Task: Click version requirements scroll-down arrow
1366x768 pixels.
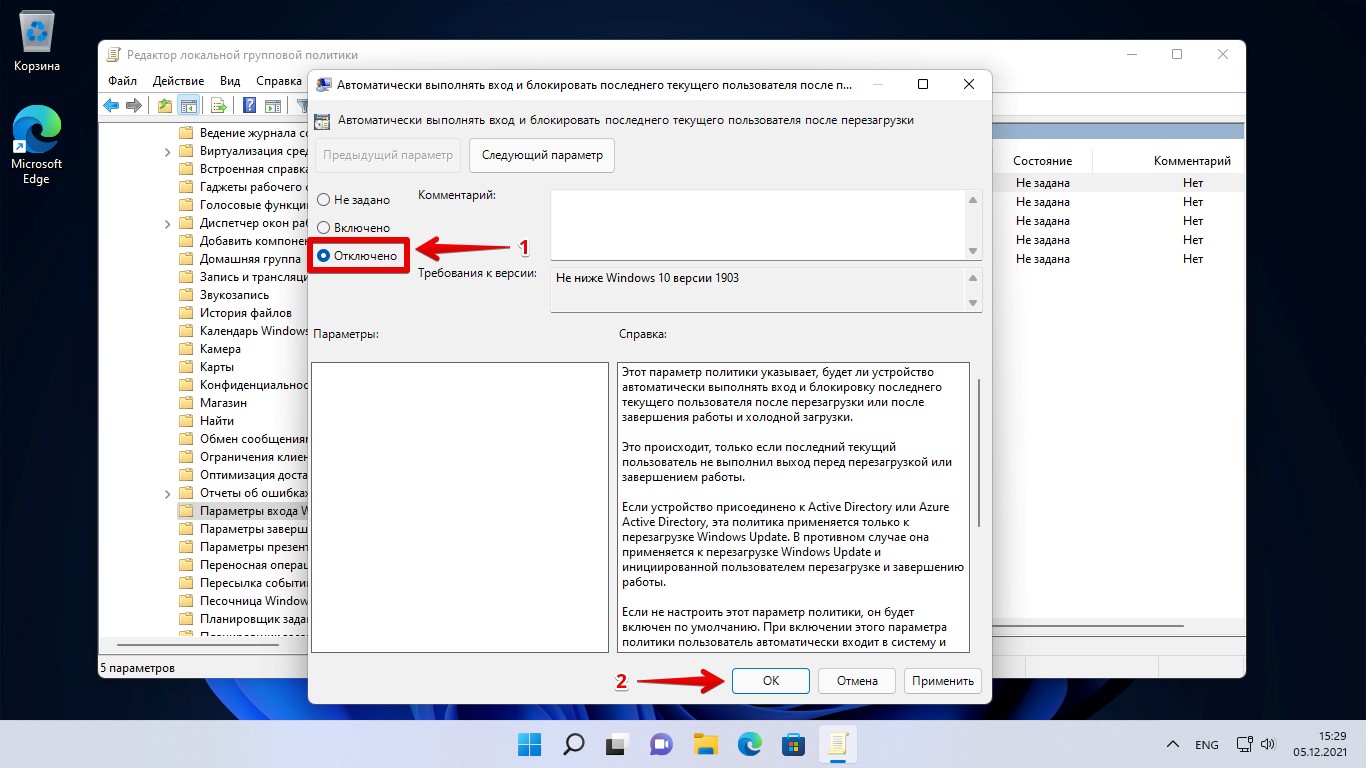Action: [973, 302]
